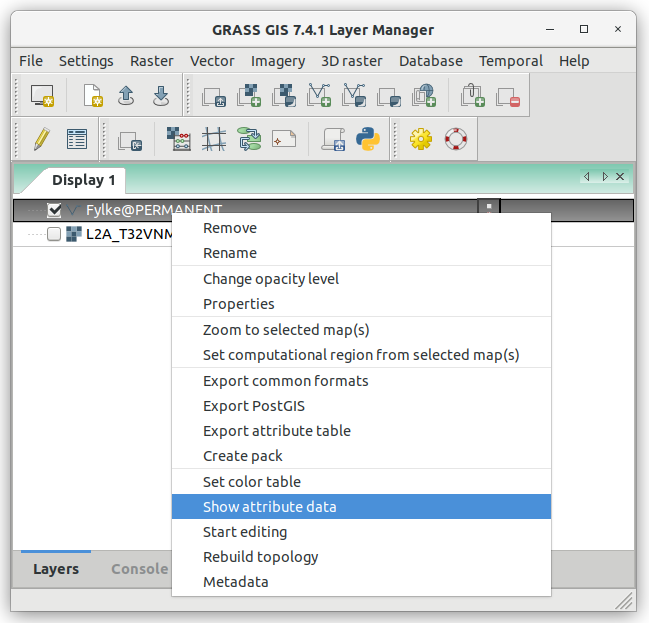Open Metadata from context menu
The height and width of the screenshot is (623, 649).
[361, 582]
